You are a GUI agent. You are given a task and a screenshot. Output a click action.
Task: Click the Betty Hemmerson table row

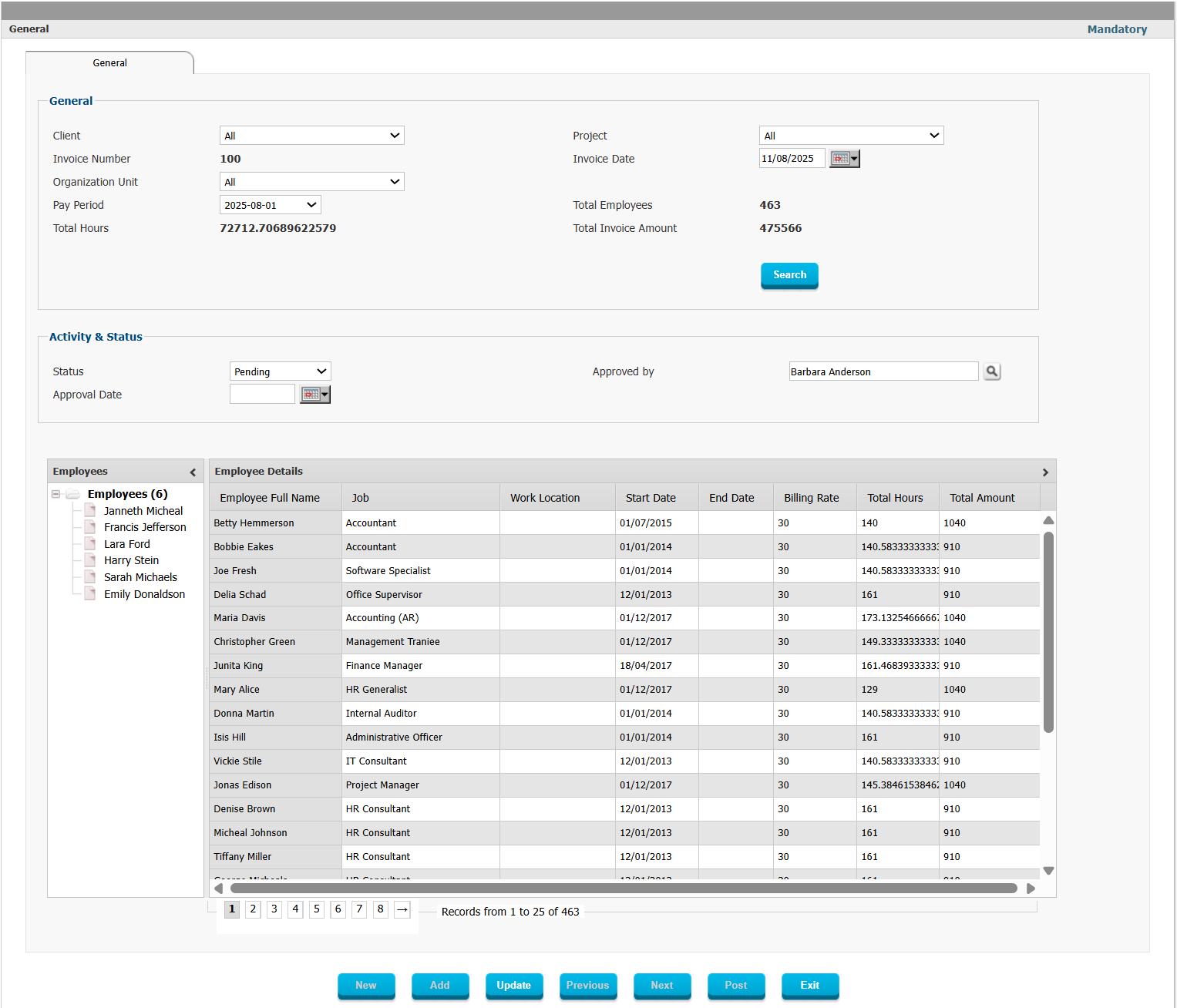624,523
